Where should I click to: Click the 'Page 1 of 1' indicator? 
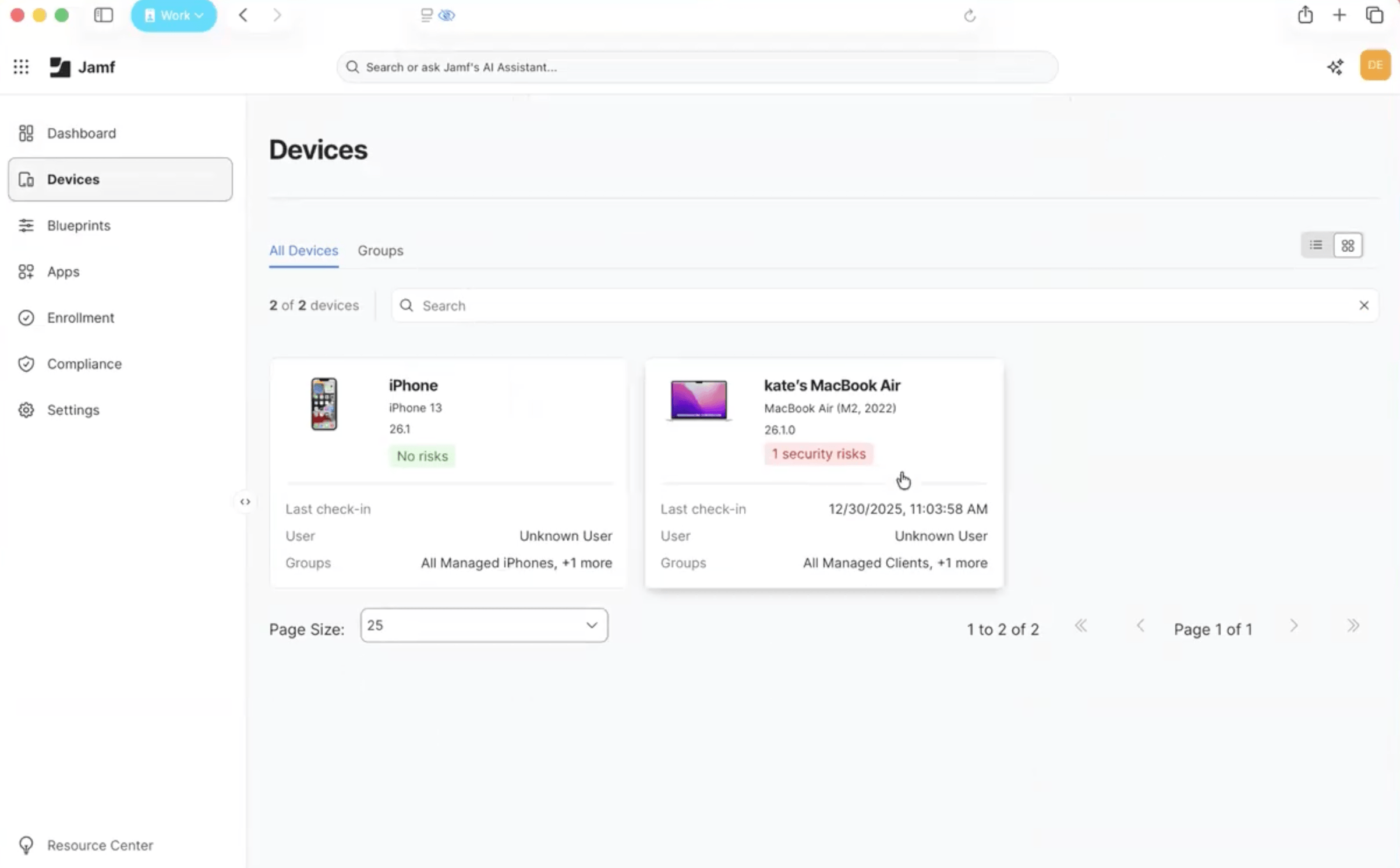point(1213,629)
